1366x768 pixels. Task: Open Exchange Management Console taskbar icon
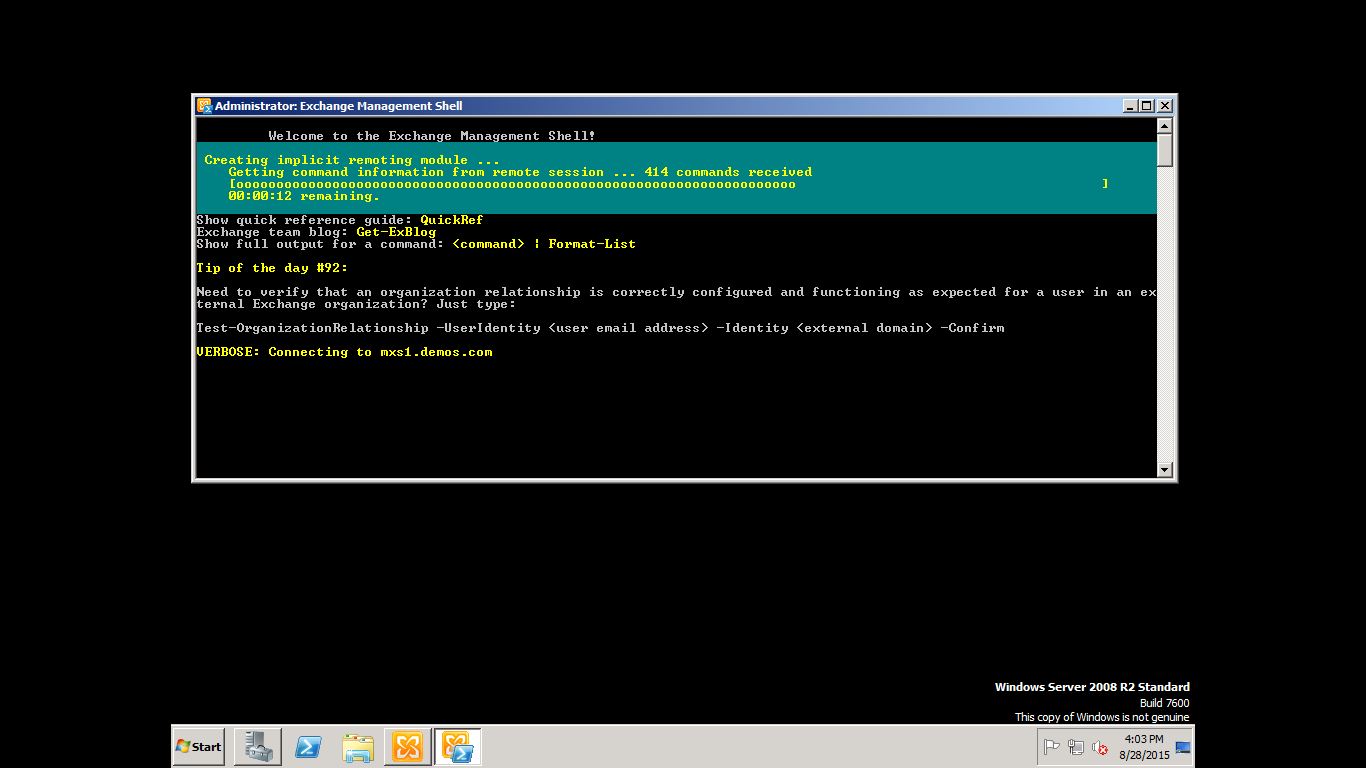click(407, 746)
